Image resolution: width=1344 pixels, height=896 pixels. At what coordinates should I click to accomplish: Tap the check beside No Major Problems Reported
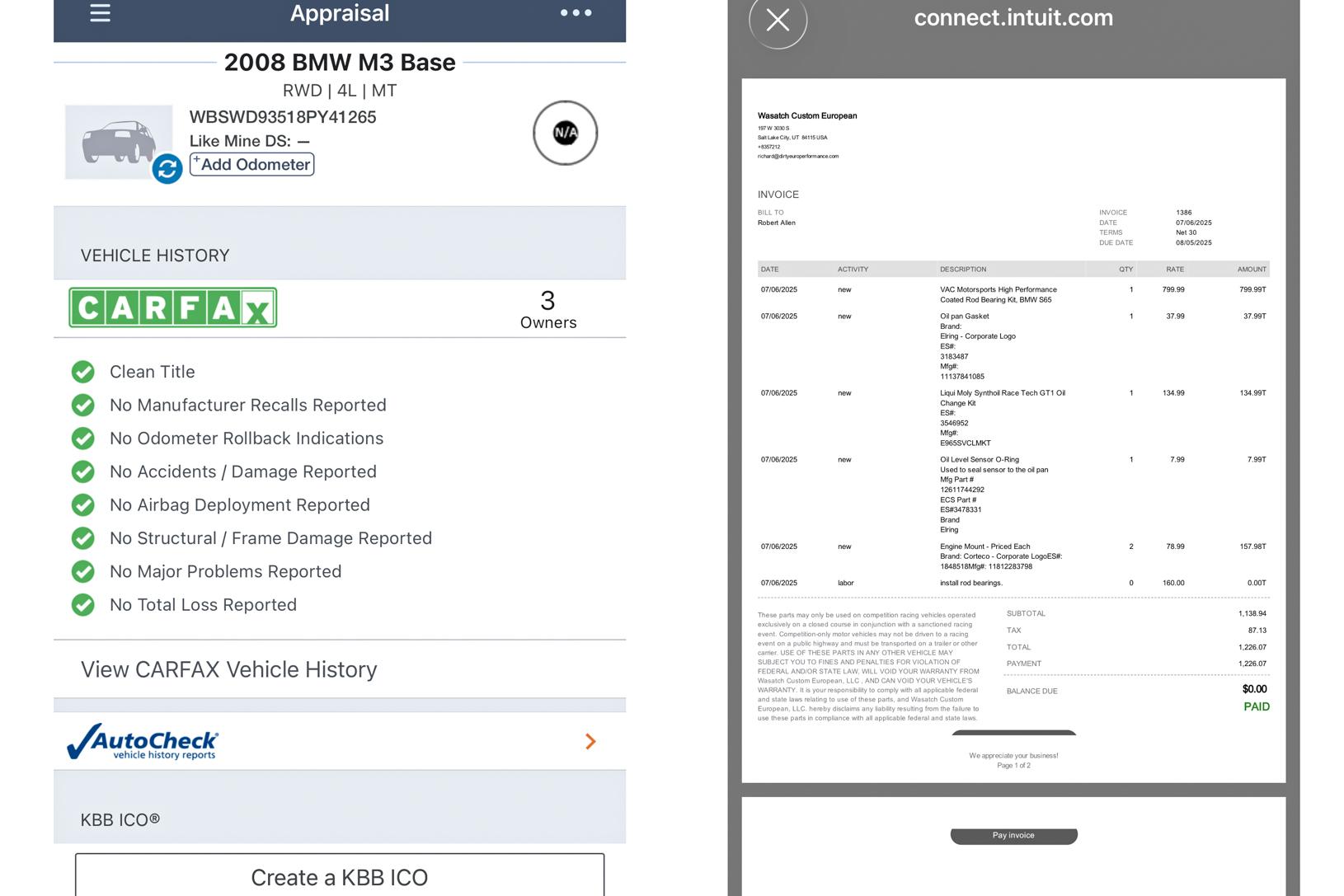point(82,571)
